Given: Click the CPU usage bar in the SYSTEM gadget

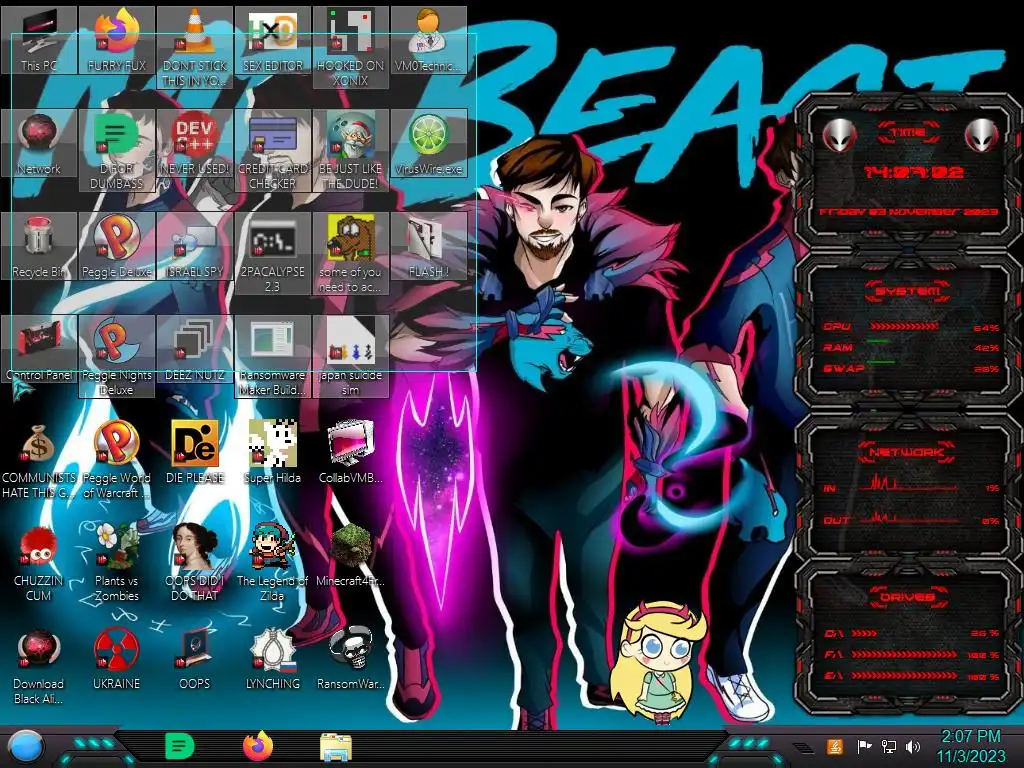Looking at the screenshot, I should (x=904, y=327).
